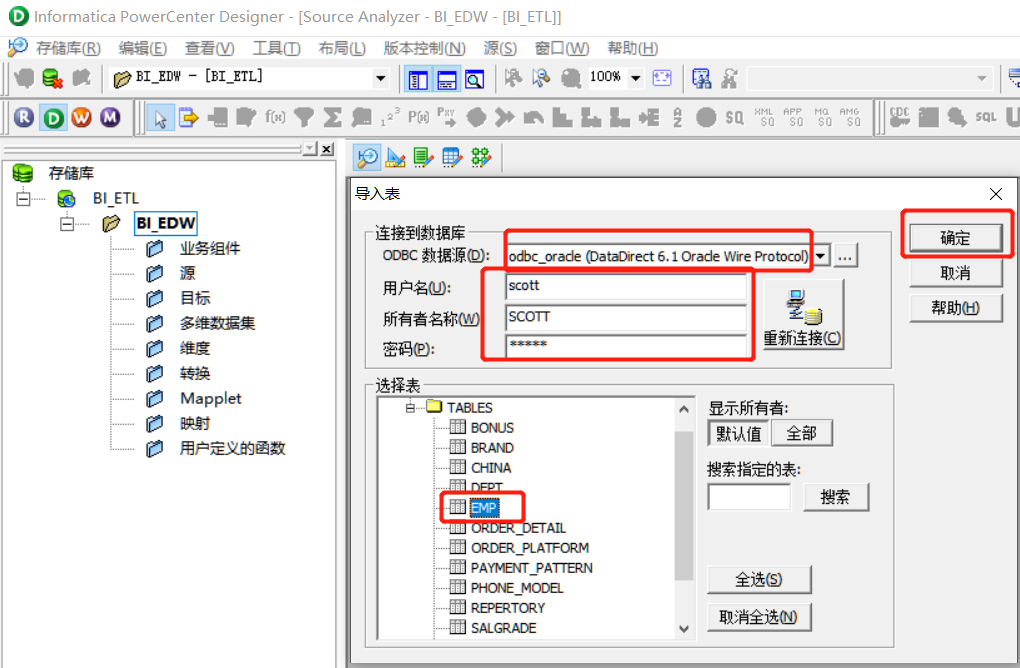This screenshot has width=1020, height=668.
Task: Click the Expression f(x) transformation icon
Action: (275, 118)
